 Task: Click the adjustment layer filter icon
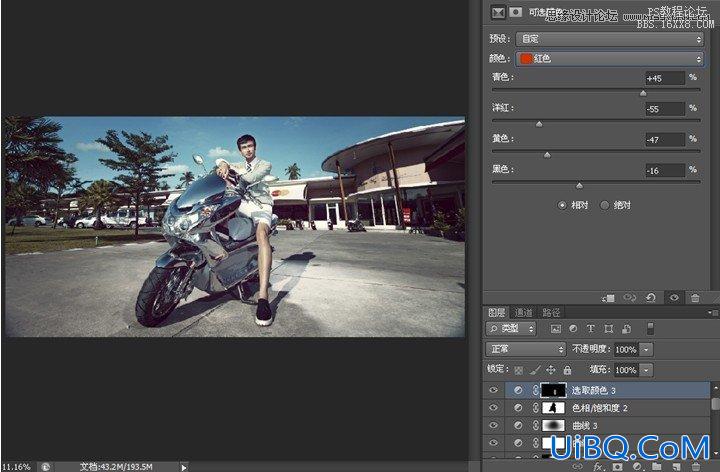[x=573, y=329]
